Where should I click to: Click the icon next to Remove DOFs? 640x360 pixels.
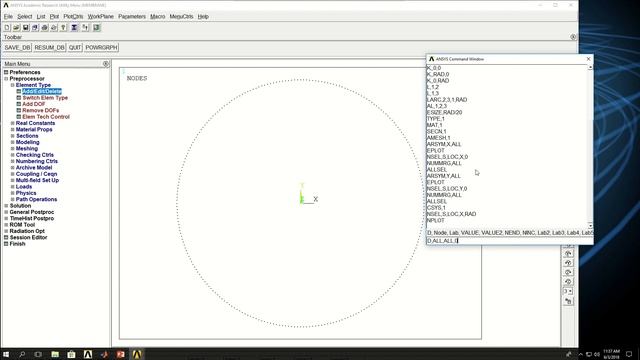pos(19,110)
